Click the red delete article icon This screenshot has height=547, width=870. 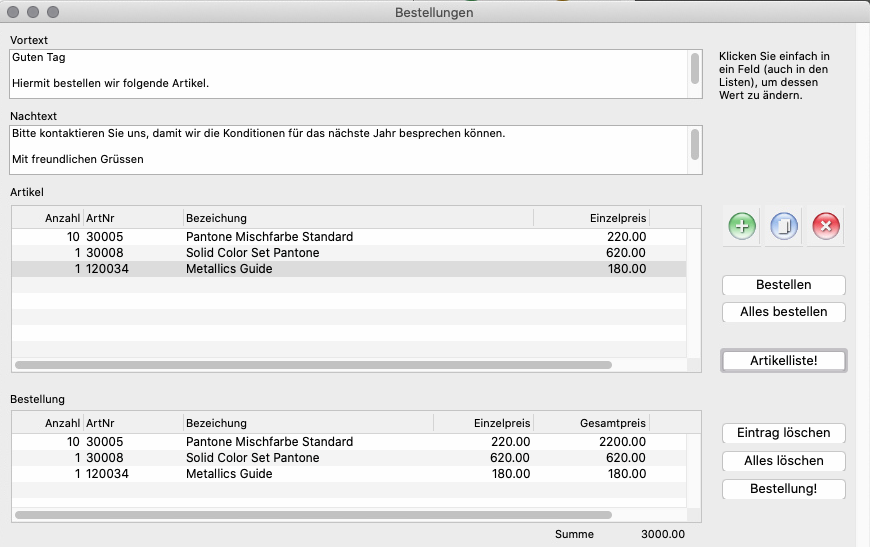(825, 227)
